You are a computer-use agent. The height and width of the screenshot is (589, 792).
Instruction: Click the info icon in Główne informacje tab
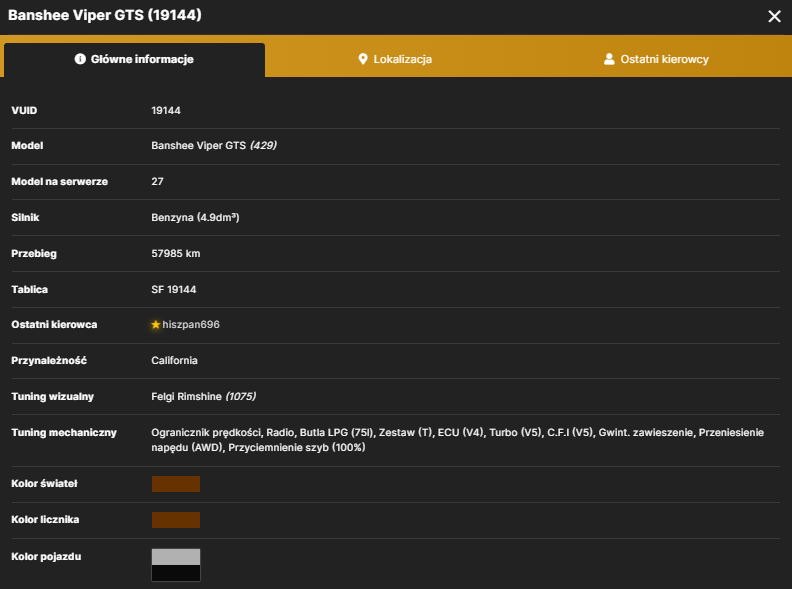click(80, 59)
